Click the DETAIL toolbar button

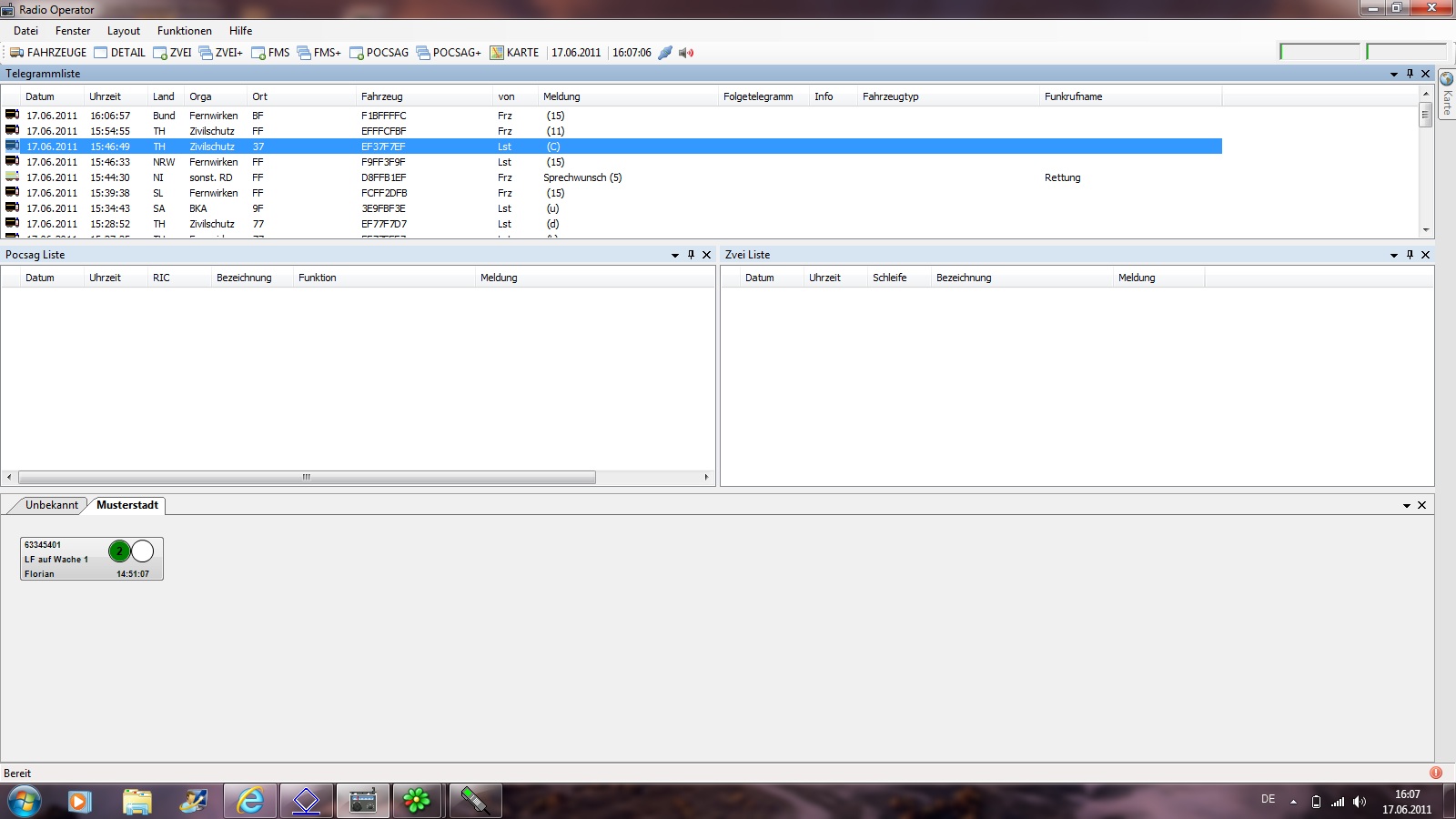click(119, 53)
